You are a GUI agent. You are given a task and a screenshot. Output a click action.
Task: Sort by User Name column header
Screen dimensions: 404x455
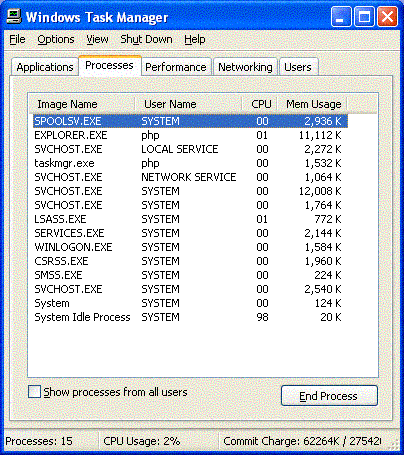coord(188,104)
